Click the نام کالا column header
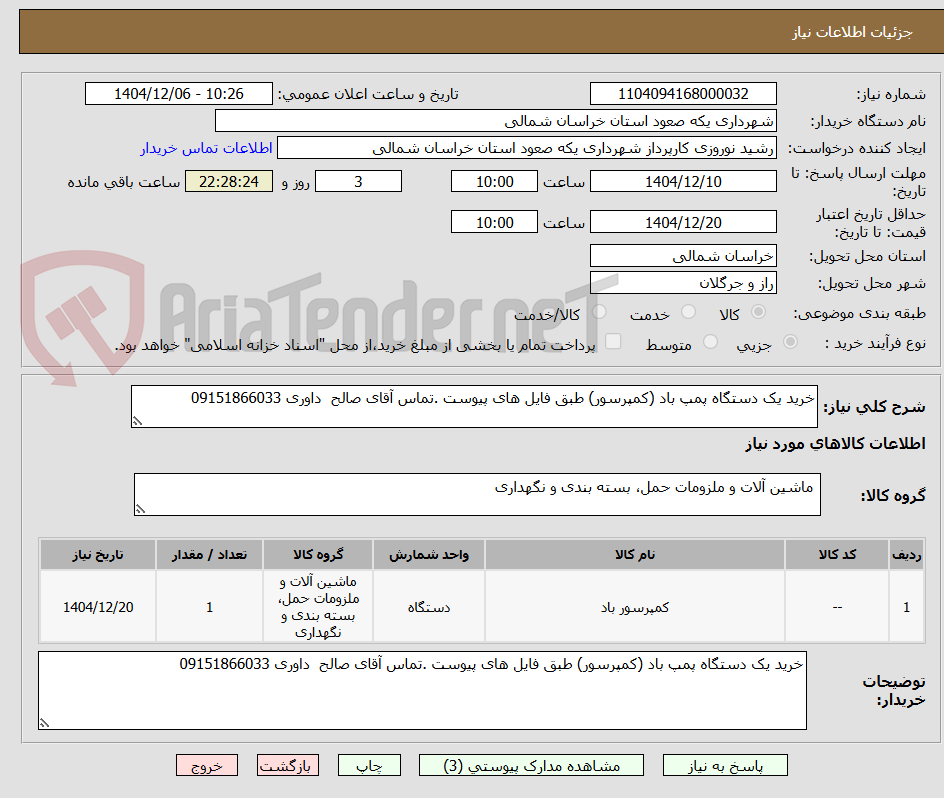The image size is (944, 798). point(635,555)
